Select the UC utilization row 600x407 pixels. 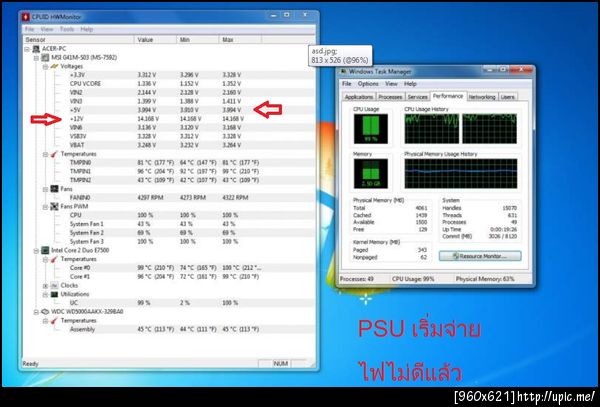tap(169, 303)
